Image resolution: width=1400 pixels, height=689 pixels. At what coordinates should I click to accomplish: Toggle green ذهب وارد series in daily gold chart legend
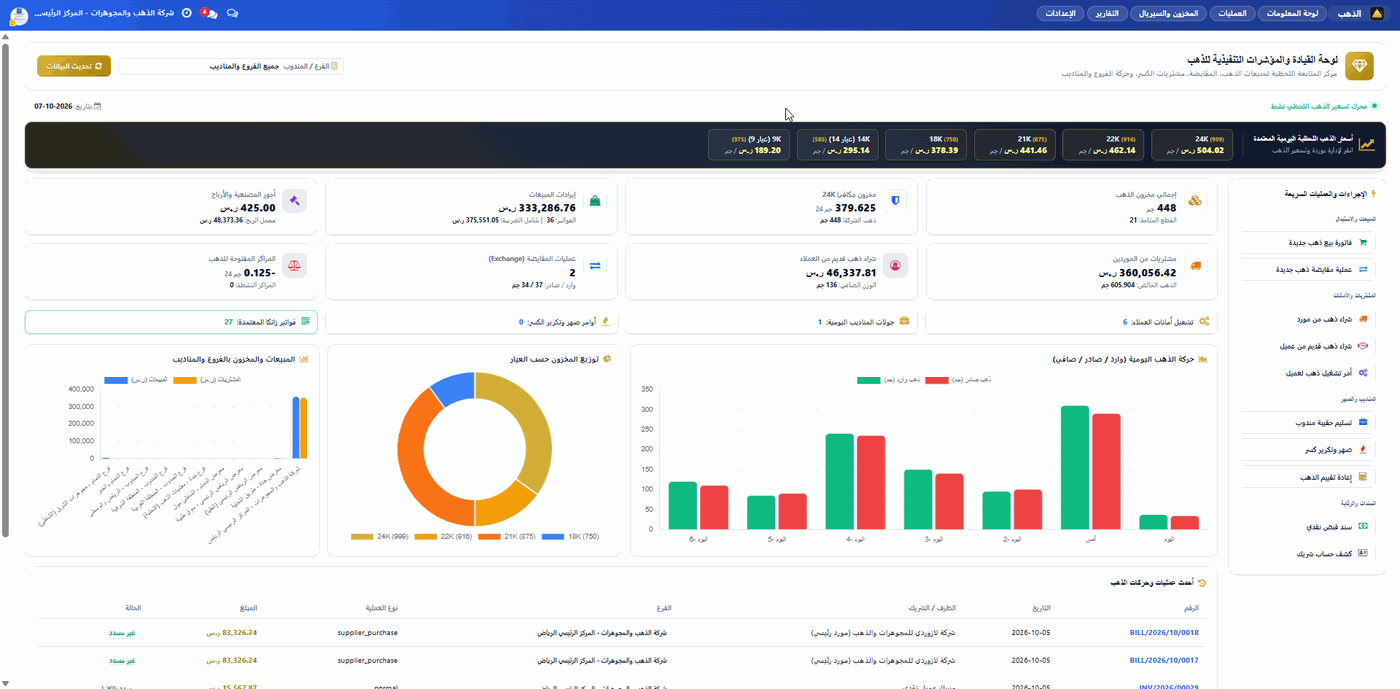pos(889,380)
